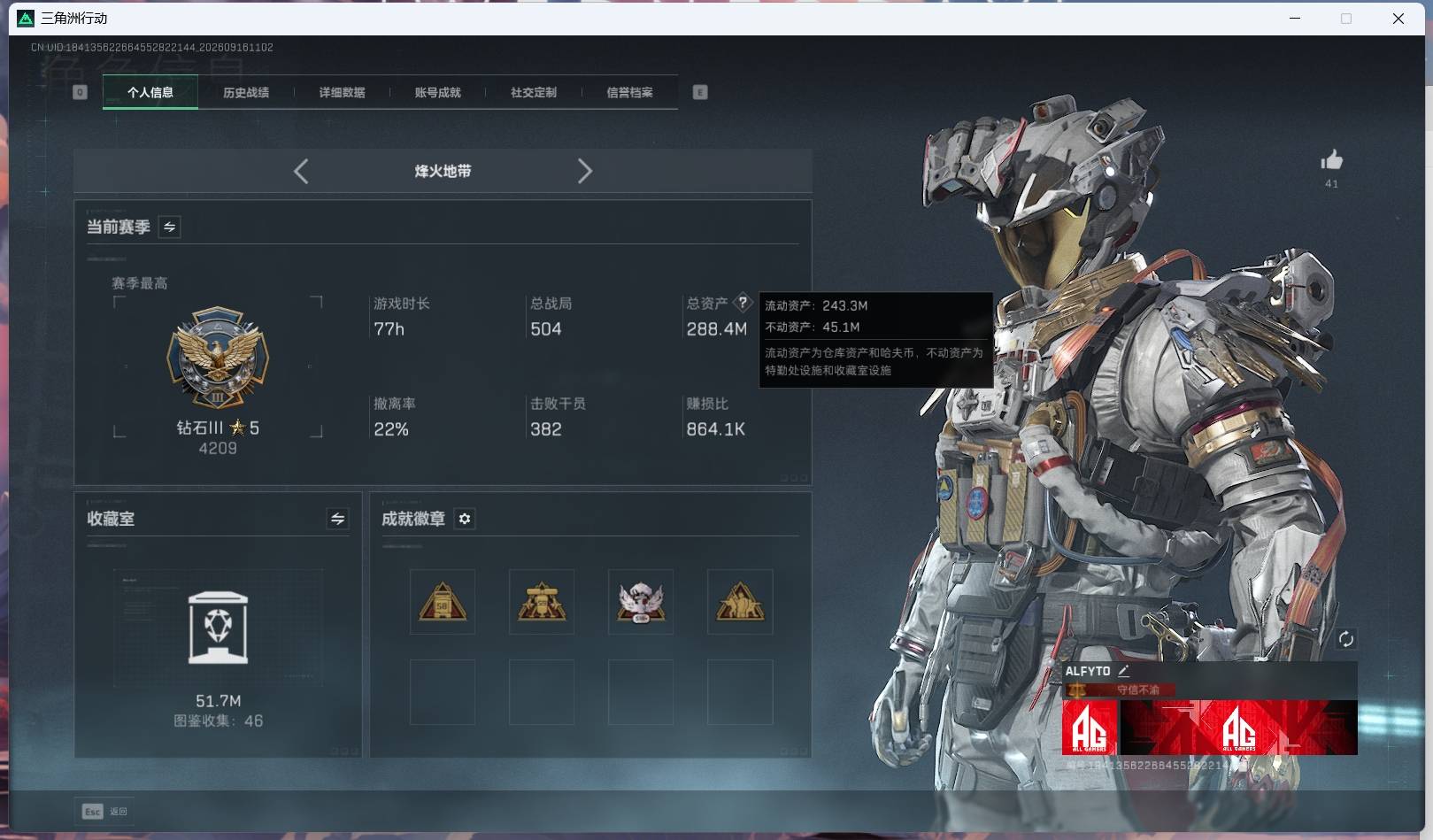Go to next game mode with right arrow
Image resolution: width=1433 pixels, height=840 pixels.
[584, 171]
